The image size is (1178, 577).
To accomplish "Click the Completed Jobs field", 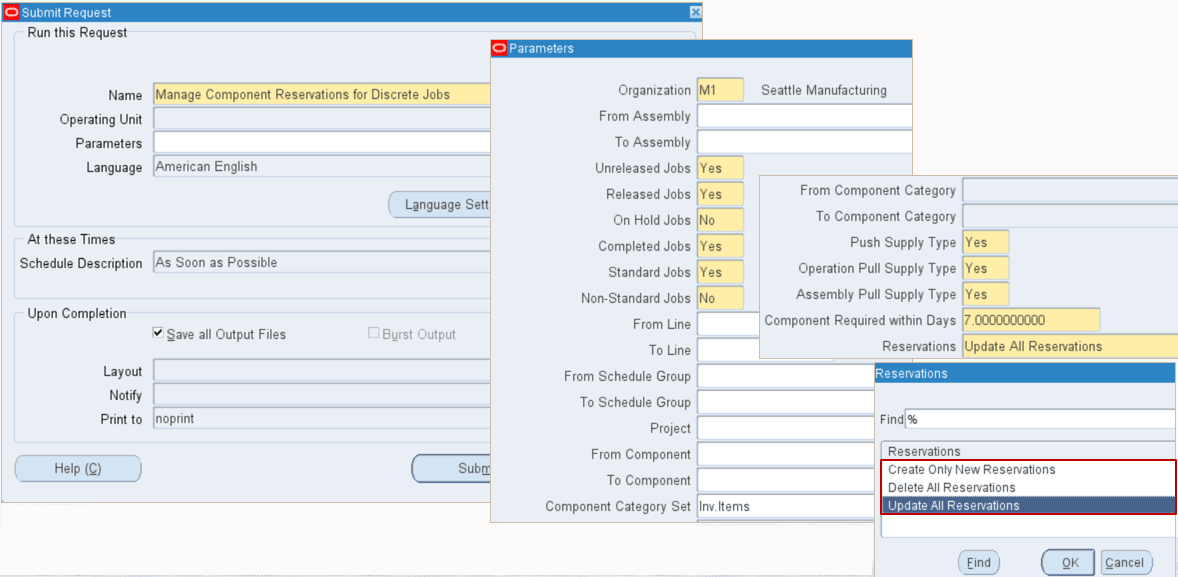I will pyautogui.click(x=720, y=246).
